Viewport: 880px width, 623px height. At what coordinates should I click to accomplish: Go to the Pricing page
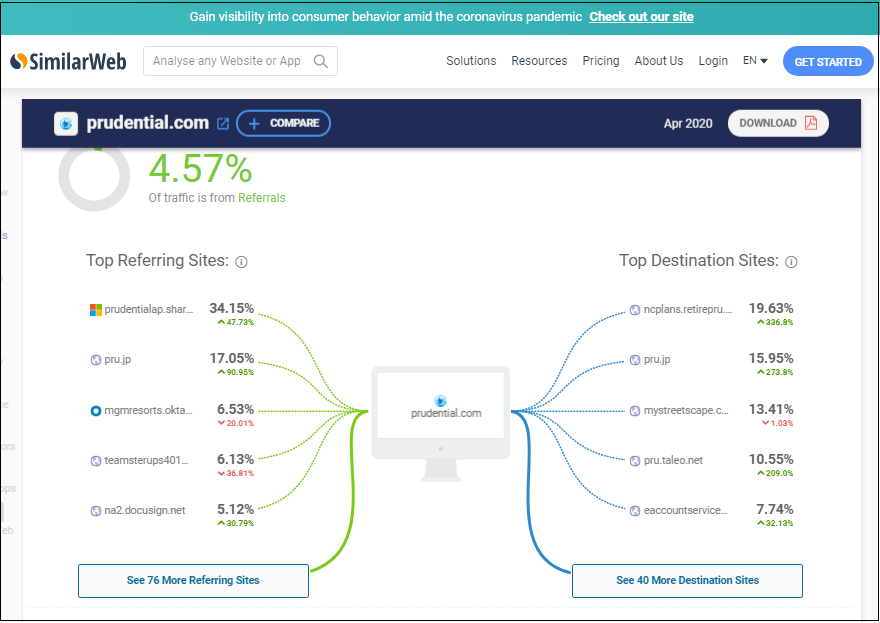601,61
